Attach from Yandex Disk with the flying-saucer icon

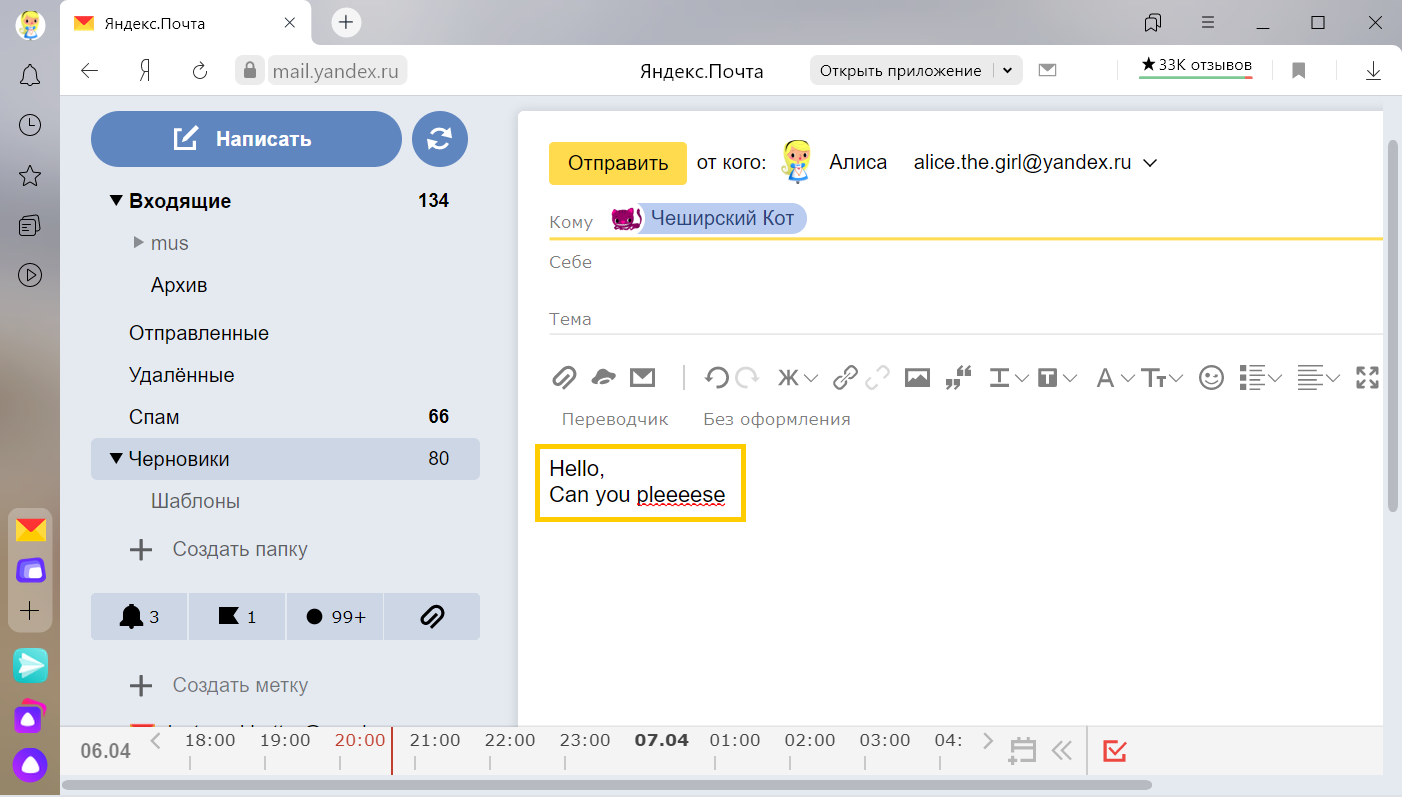(603, 377)
